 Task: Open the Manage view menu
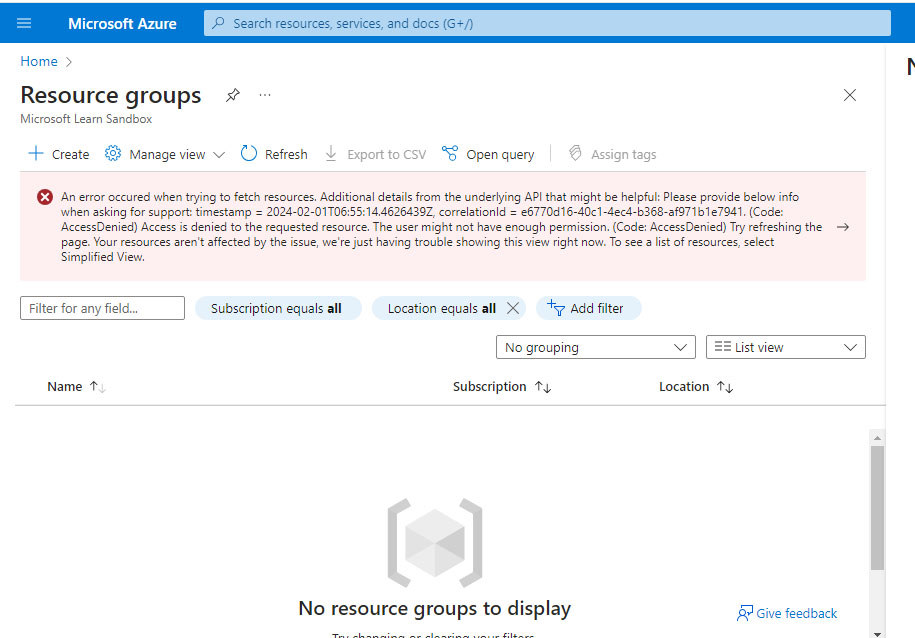coord(165,154)
